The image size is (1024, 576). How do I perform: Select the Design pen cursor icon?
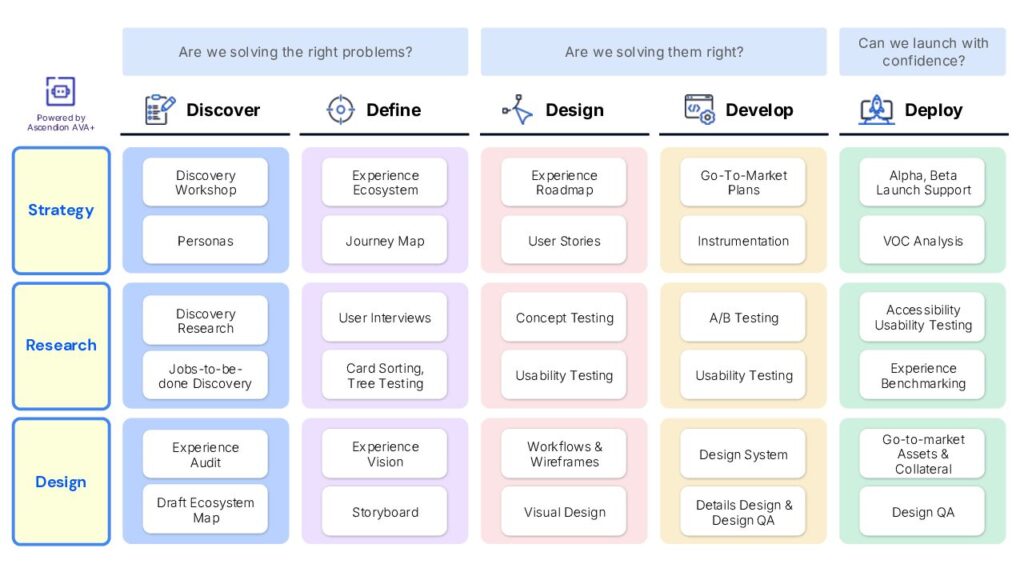[518, 109]
